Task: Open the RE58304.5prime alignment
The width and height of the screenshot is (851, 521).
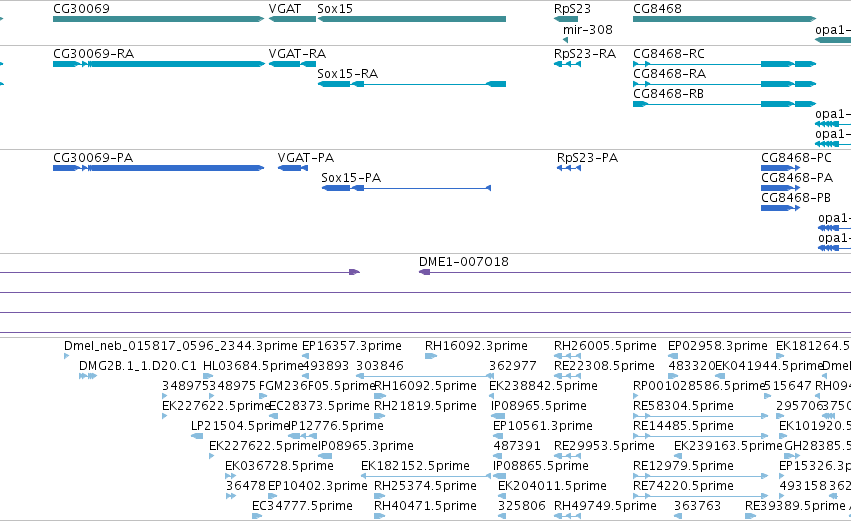Action: coord(701,416)
